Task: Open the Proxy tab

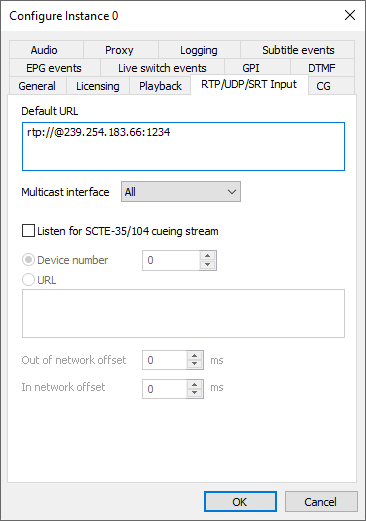Action: pos(121,50)
